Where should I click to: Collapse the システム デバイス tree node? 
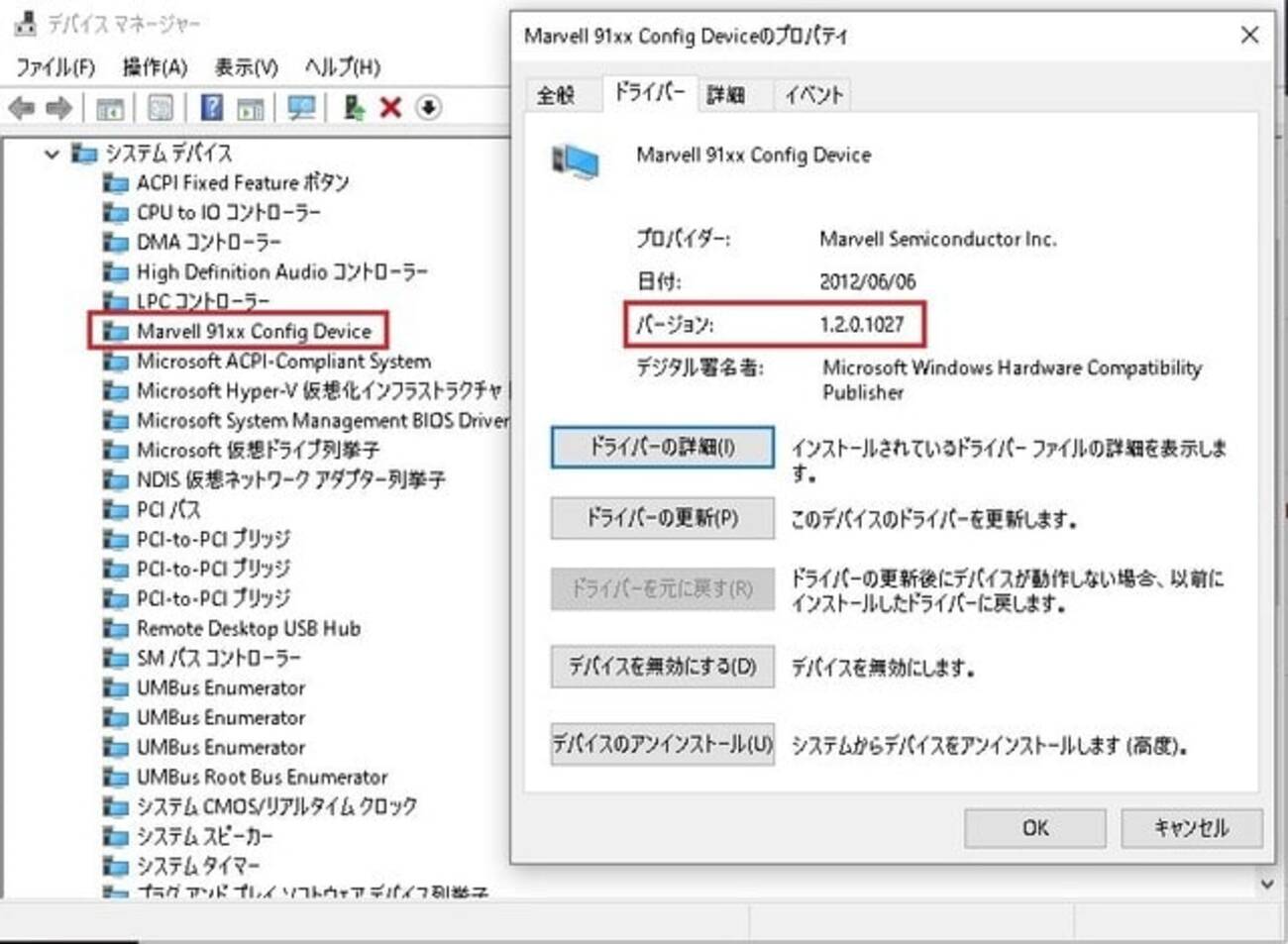pyautogui.click(x=52, y=154)
